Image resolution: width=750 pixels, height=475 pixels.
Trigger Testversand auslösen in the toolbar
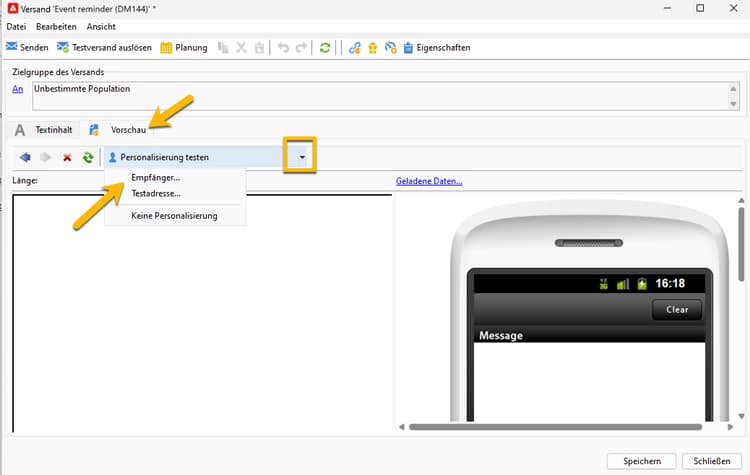click(104, 47)
